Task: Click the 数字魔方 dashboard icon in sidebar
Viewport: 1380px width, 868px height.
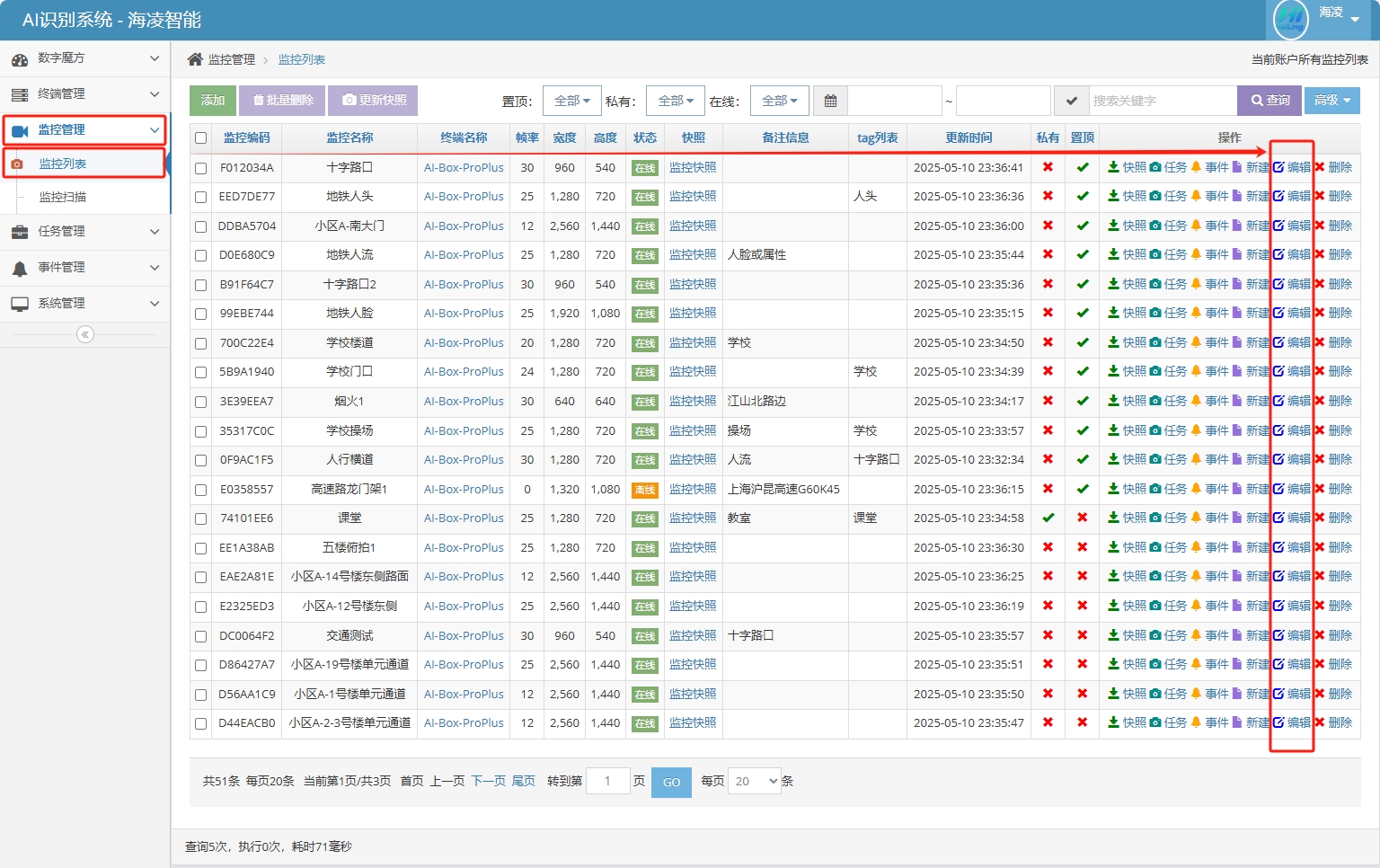Action: 20,59
